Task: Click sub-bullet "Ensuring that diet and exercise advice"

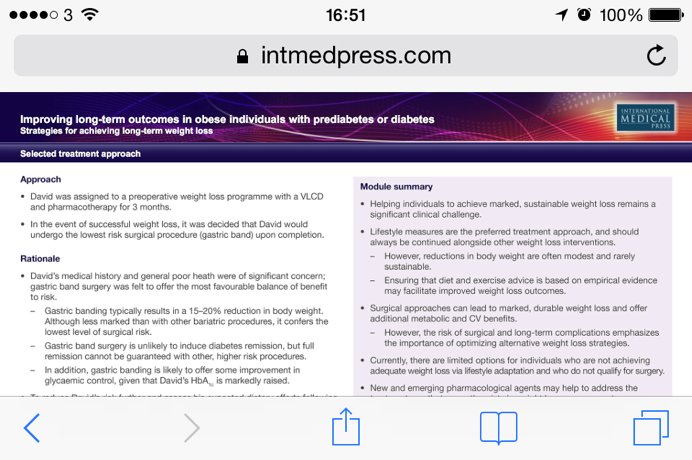Action: [x=521, y=286]
